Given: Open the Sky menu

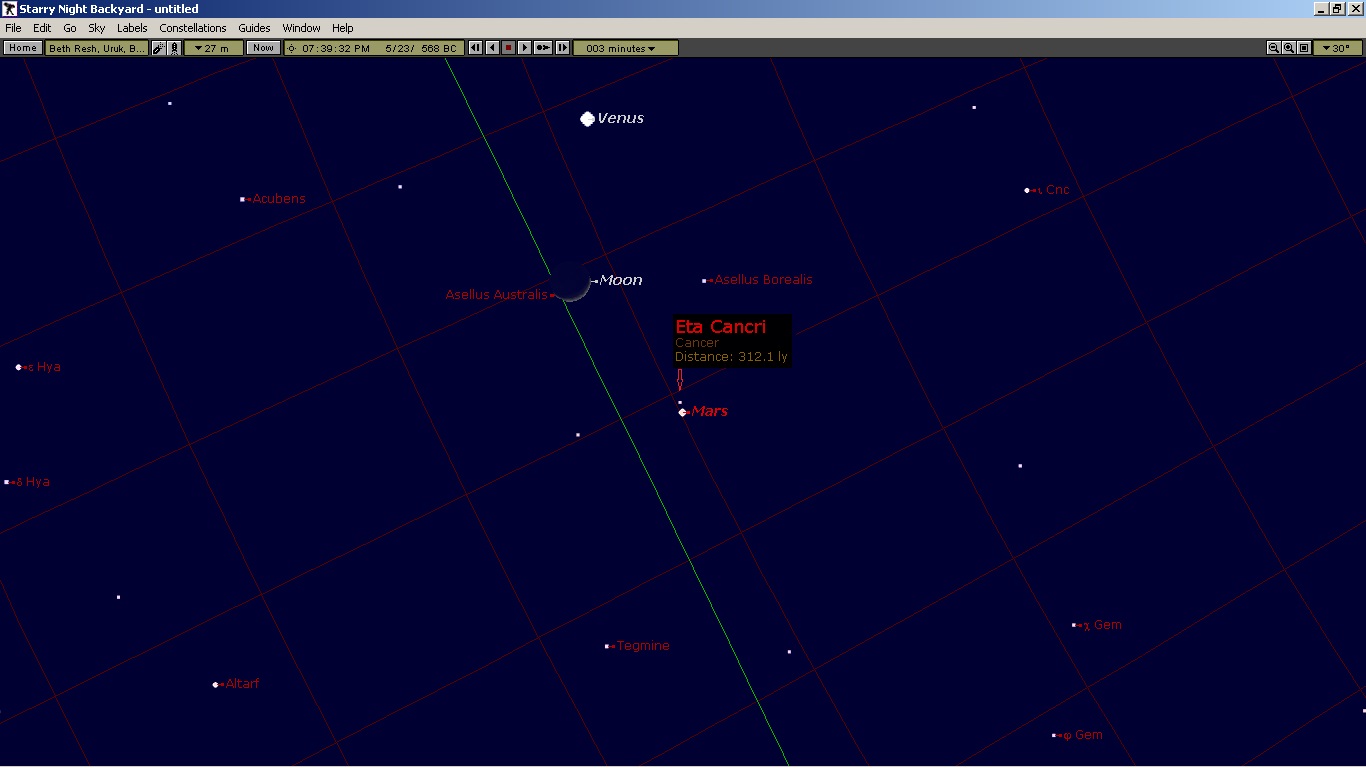Looking at the screenshot, I should [97, 28].
